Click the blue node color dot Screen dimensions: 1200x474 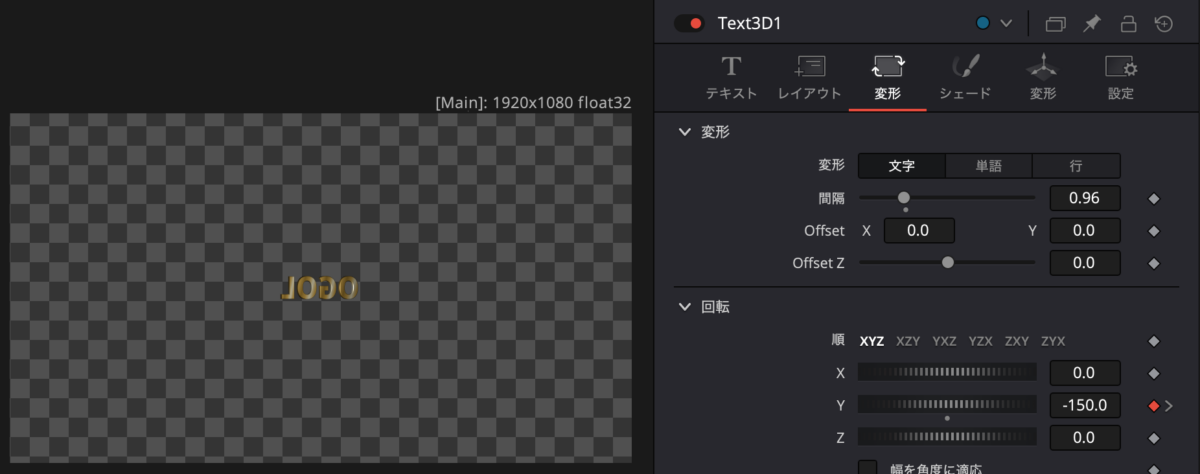(983, 23)
